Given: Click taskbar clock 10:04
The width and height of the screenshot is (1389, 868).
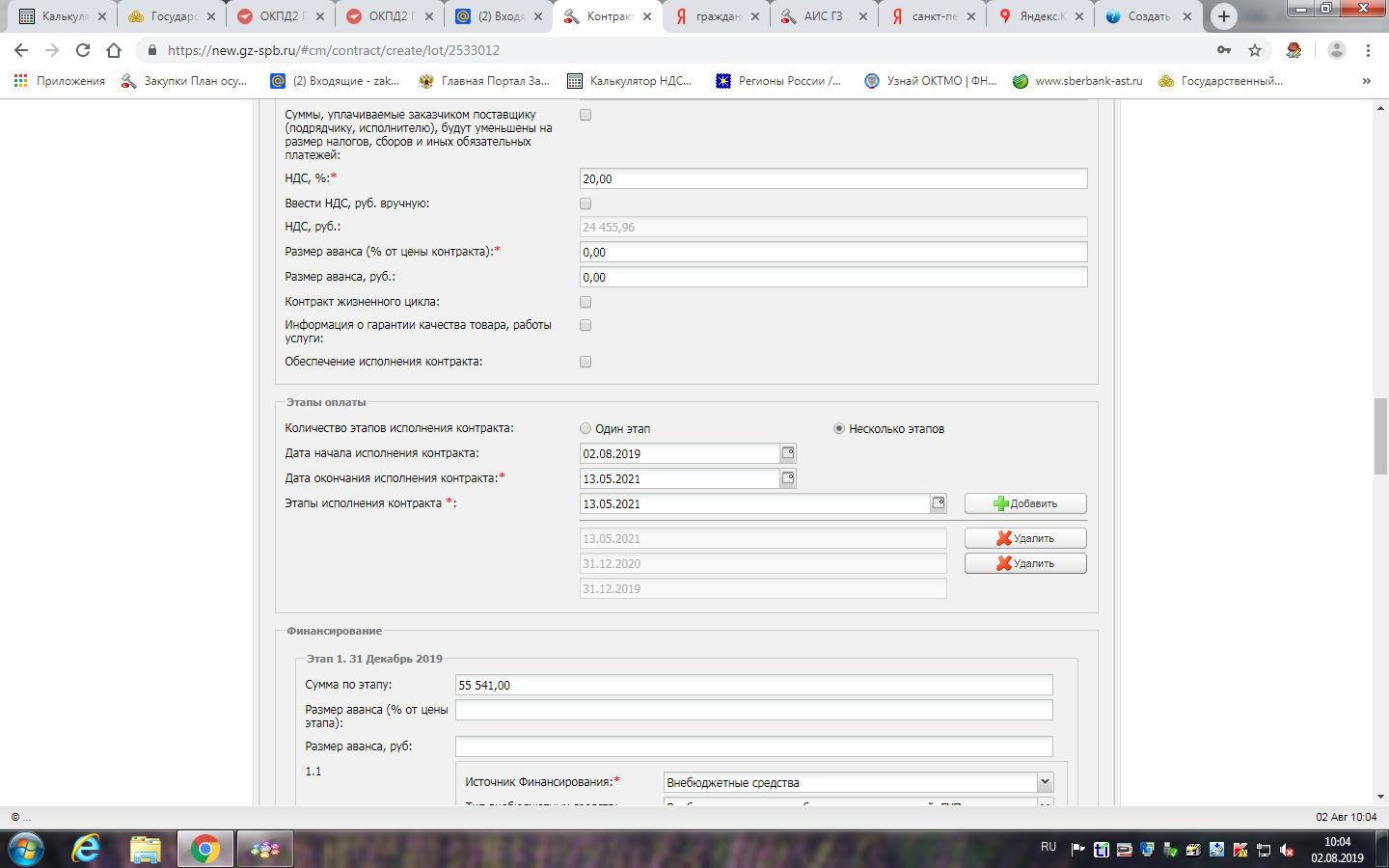Looking at the screenshot, I should click(1337, 842).
